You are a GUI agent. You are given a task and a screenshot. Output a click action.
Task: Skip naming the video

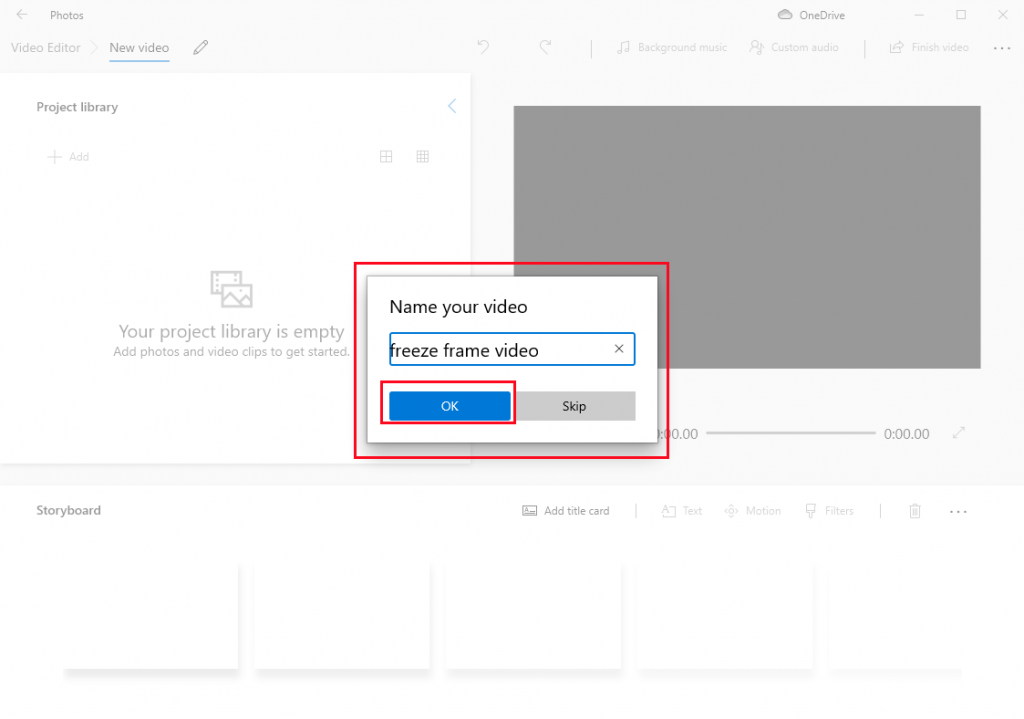[x=574, y=406]
